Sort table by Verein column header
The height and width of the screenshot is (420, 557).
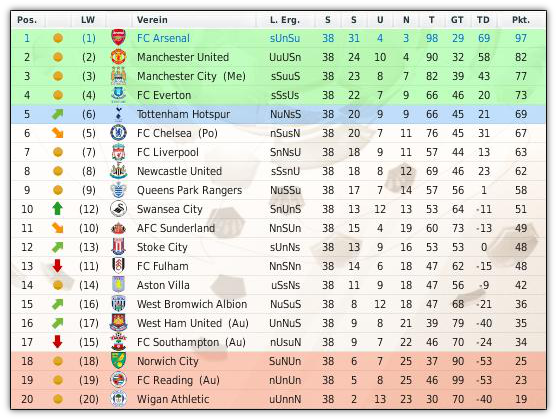click(152, 20)
